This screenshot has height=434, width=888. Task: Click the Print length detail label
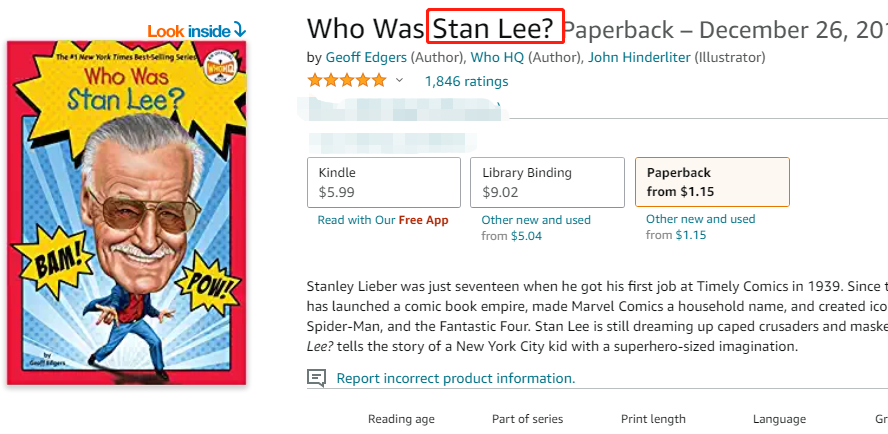[x=653, y=419]
